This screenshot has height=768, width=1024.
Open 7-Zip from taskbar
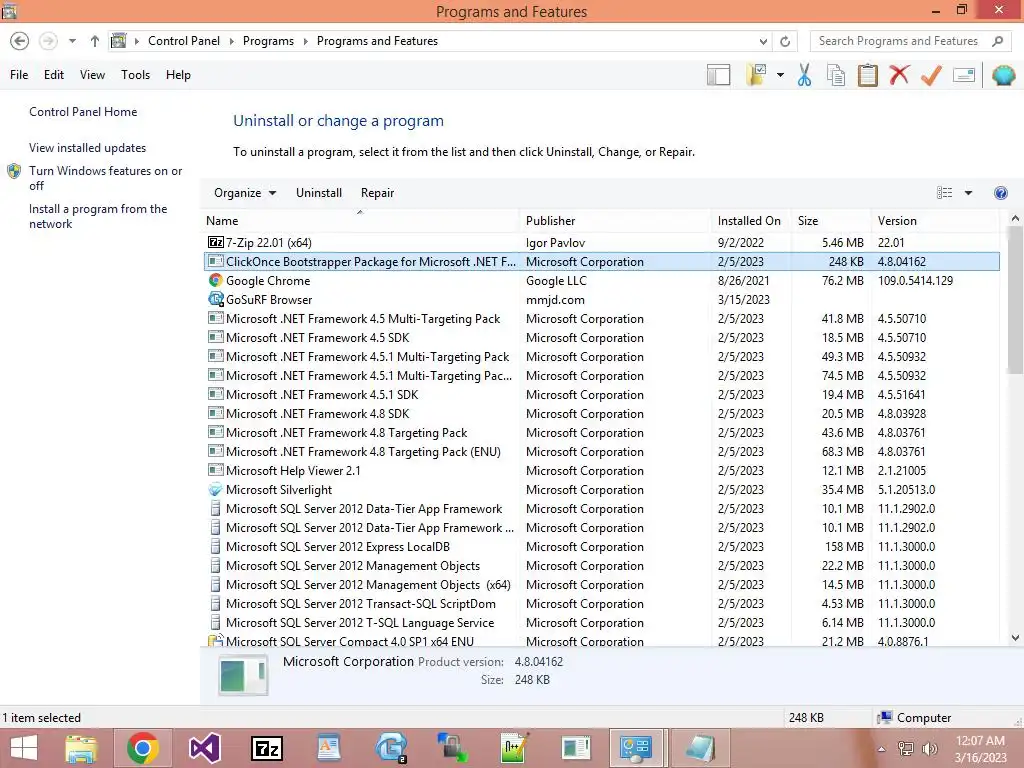pyautogui.click(x=267, y=748)
